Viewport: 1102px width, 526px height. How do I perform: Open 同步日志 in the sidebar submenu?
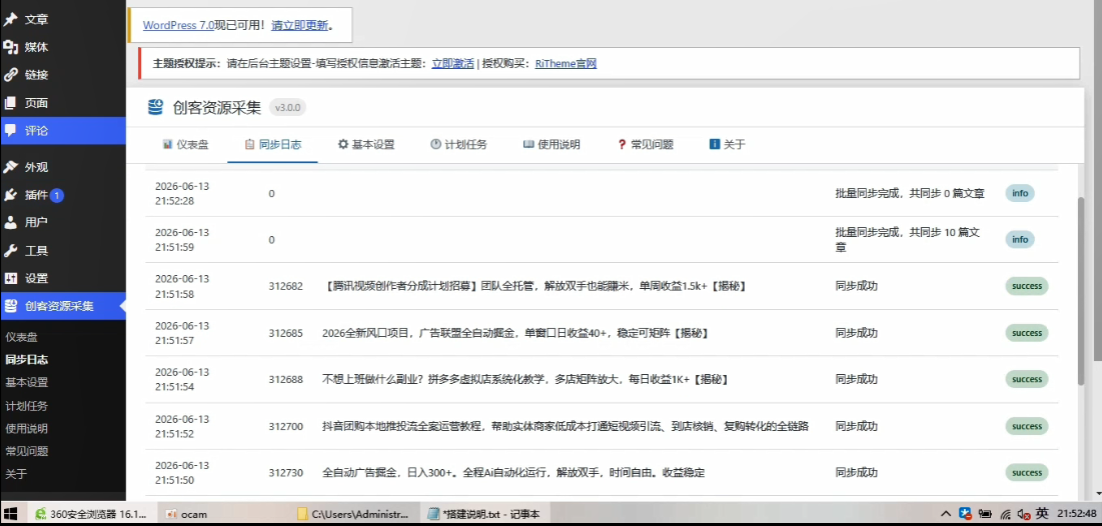tap(27, 359)
